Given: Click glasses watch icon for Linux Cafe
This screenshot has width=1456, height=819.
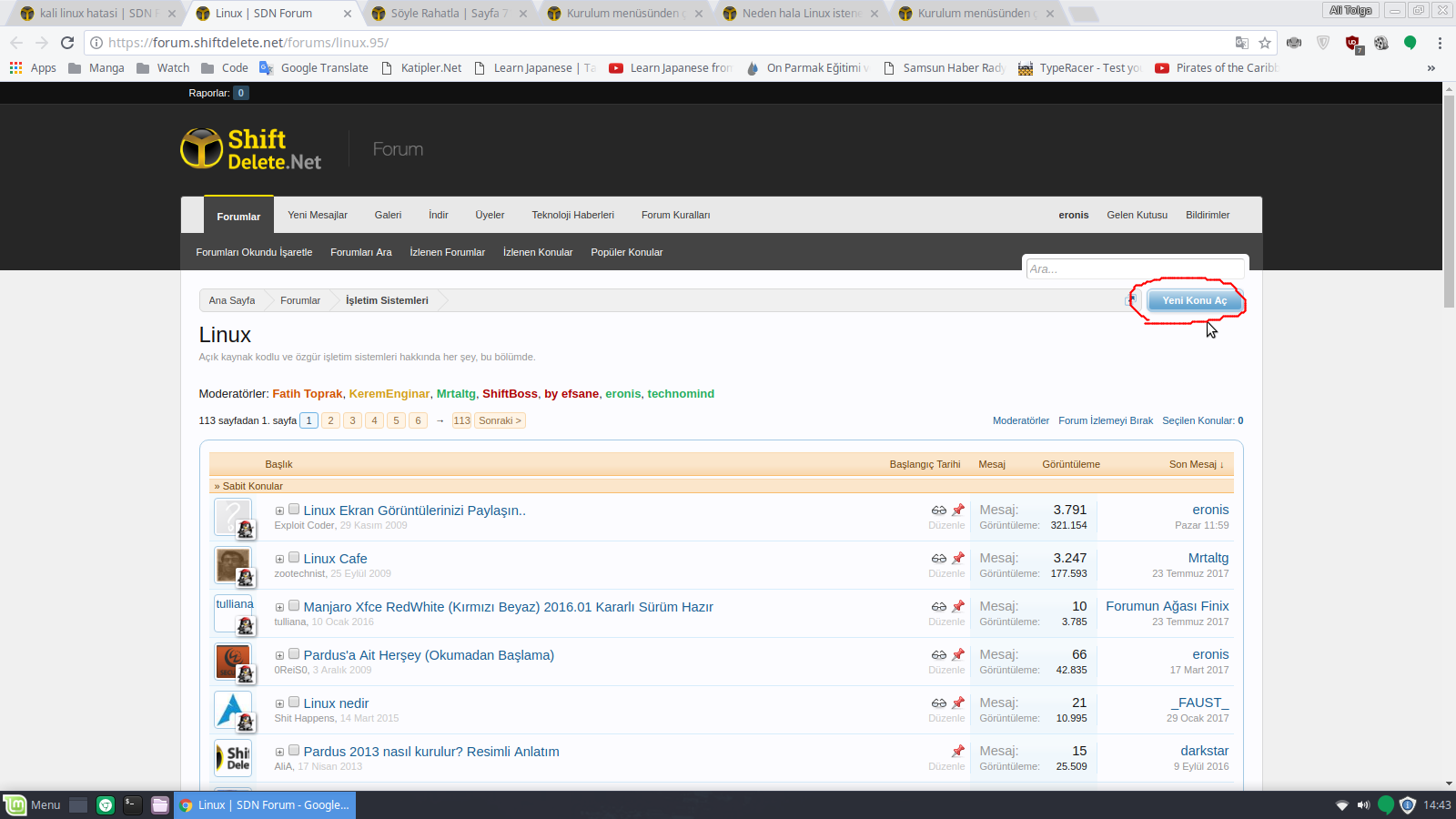Looking at the screenshot, I should click(939, 559).
